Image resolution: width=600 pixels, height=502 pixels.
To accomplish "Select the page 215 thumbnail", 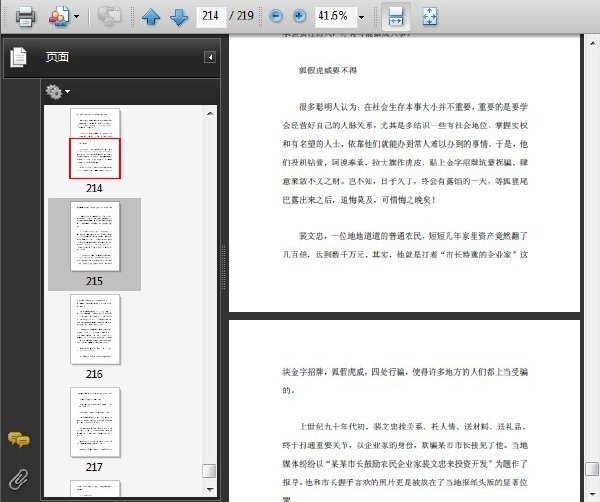I will [95, 237].
